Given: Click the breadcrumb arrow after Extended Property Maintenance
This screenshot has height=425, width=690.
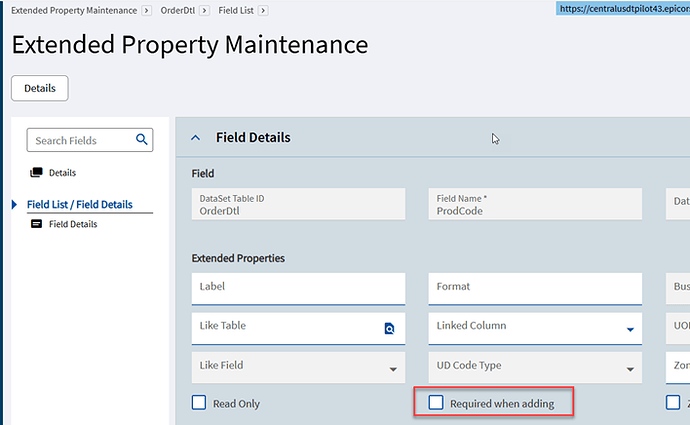Looking at the screenshot, I should point(147,10).
